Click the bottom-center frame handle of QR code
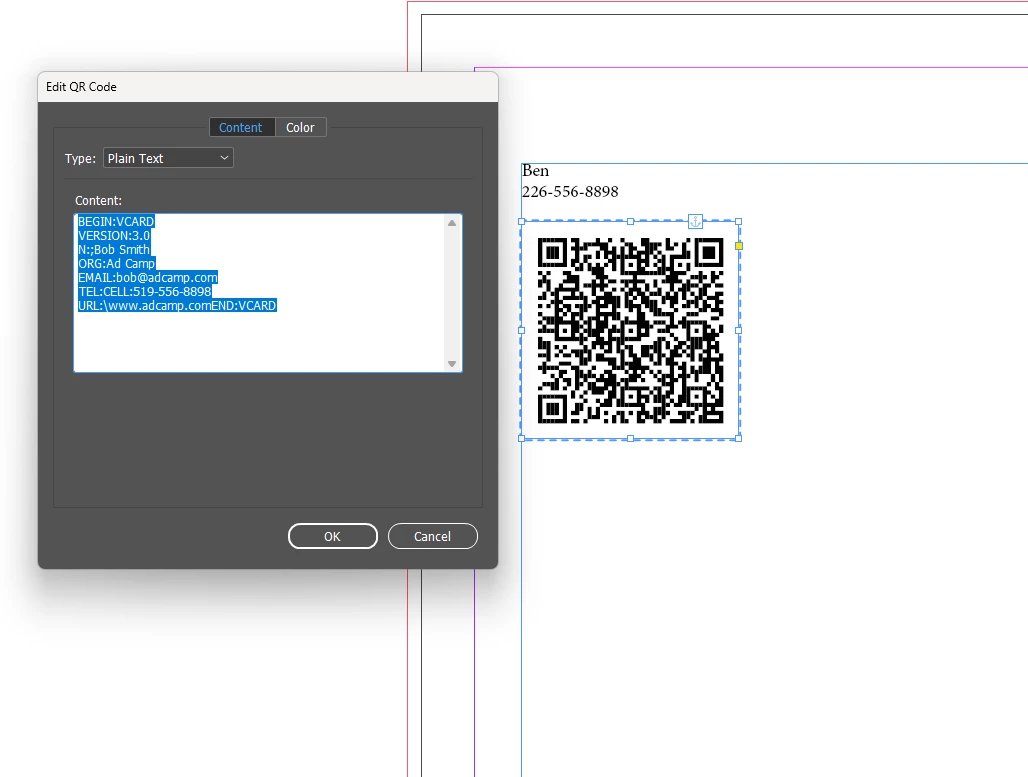The image size is (1028, 777). (630, 439)
